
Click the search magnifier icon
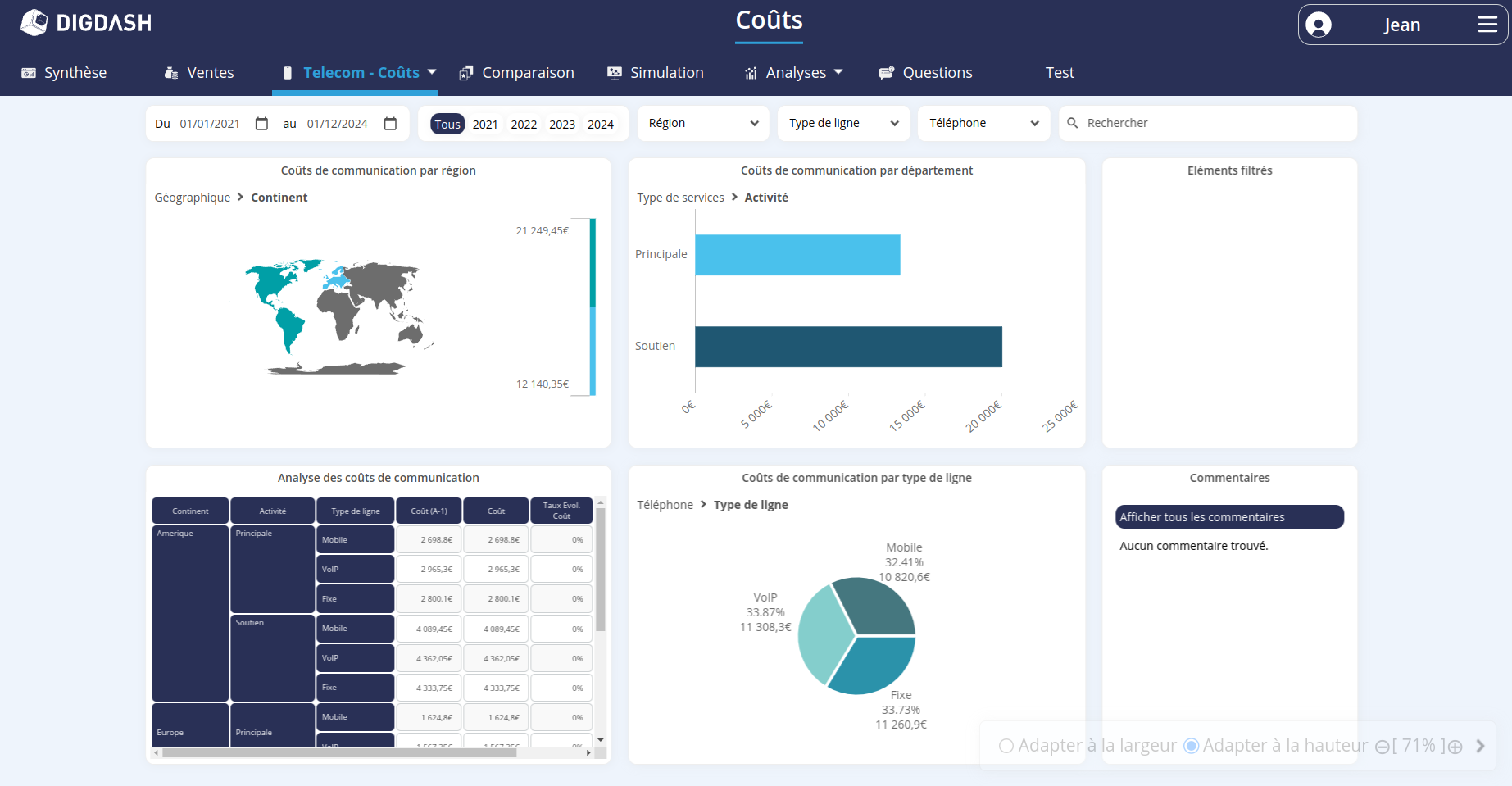[x=1073, y=123]
